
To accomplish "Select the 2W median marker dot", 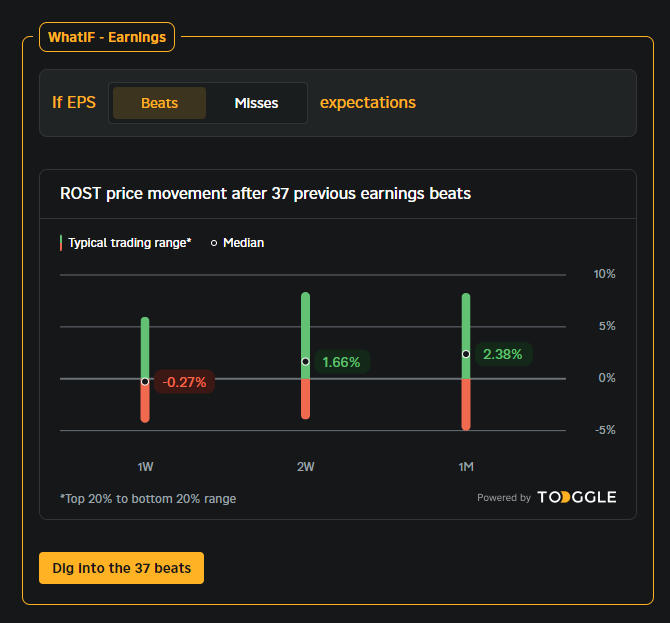I will (x=306, y=361).
